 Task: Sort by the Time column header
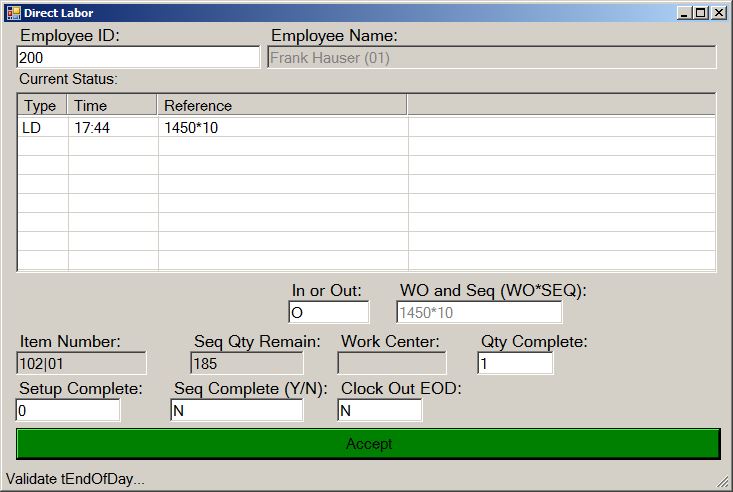point(112,106)
